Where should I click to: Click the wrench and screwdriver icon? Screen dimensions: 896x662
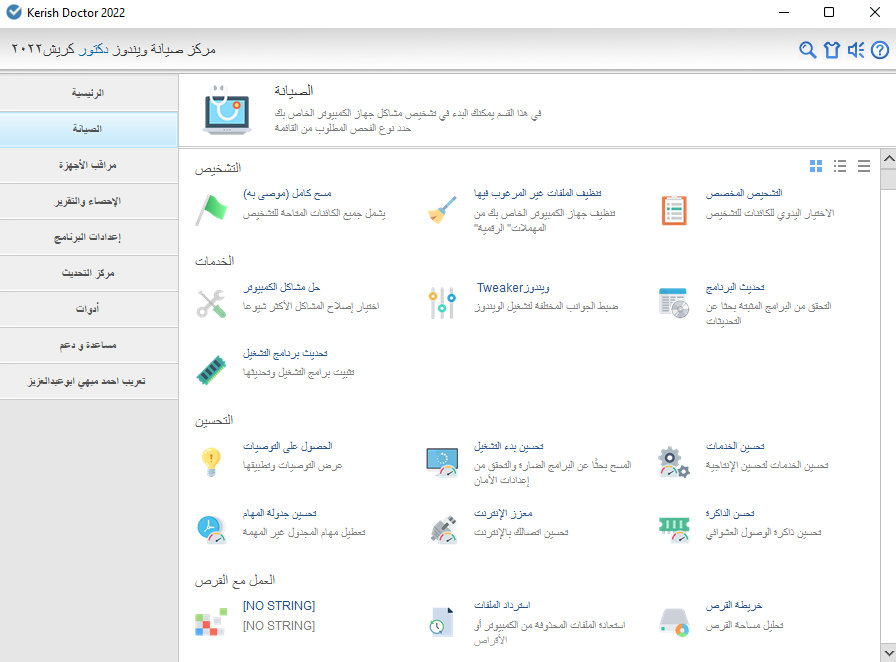click(211, 303)
